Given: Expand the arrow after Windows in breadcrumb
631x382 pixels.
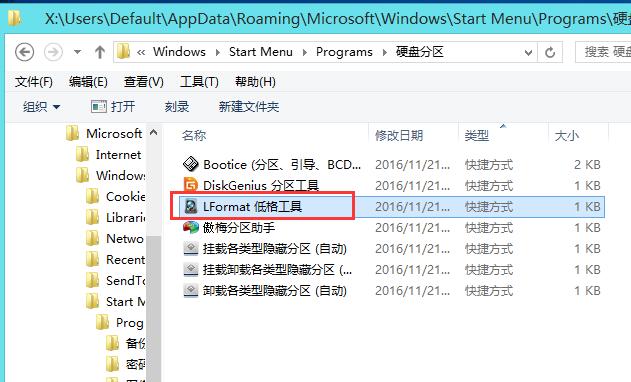Looking at the screenshot, I should (217, 52).
